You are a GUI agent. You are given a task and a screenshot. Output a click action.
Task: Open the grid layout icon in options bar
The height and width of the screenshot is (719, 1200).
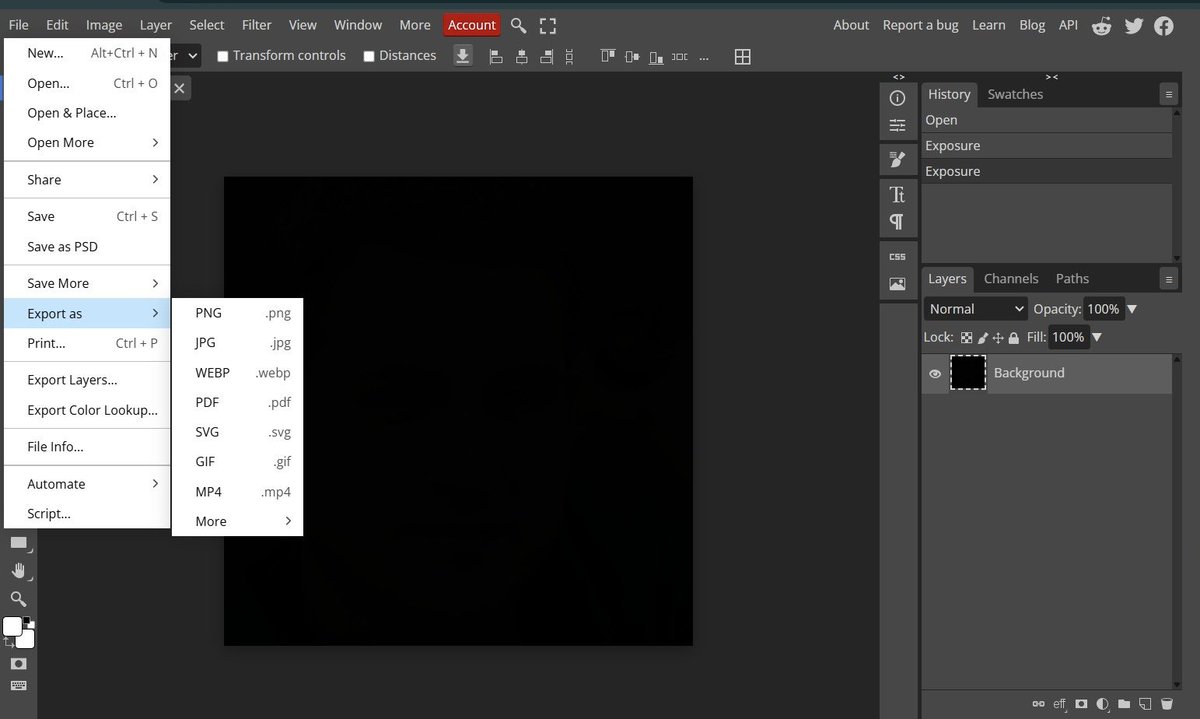tap(743, 57)
